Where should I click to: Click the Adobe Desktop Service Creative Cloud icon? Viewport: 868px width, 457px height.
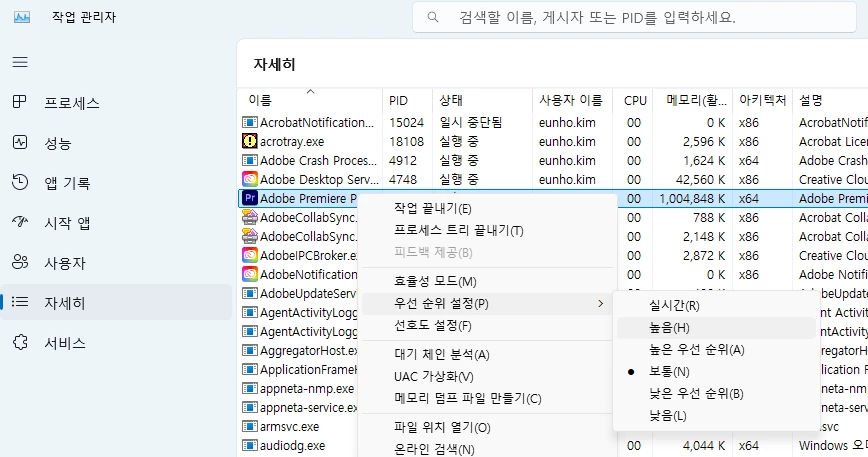pyautogui.click(x=250, y=179)
